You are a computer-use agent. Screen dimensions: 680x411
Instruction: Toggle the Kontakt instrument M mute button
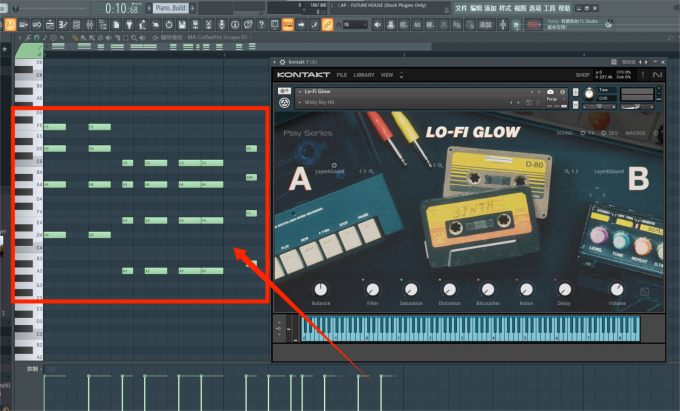[x=575, y=104]
